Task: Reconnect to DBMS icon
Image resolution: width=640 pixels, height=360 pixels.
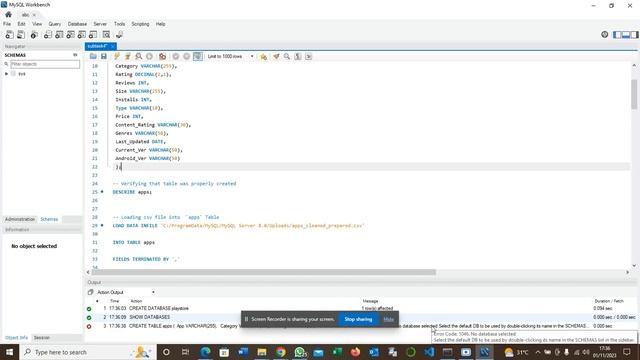Action: pos(119,35)
